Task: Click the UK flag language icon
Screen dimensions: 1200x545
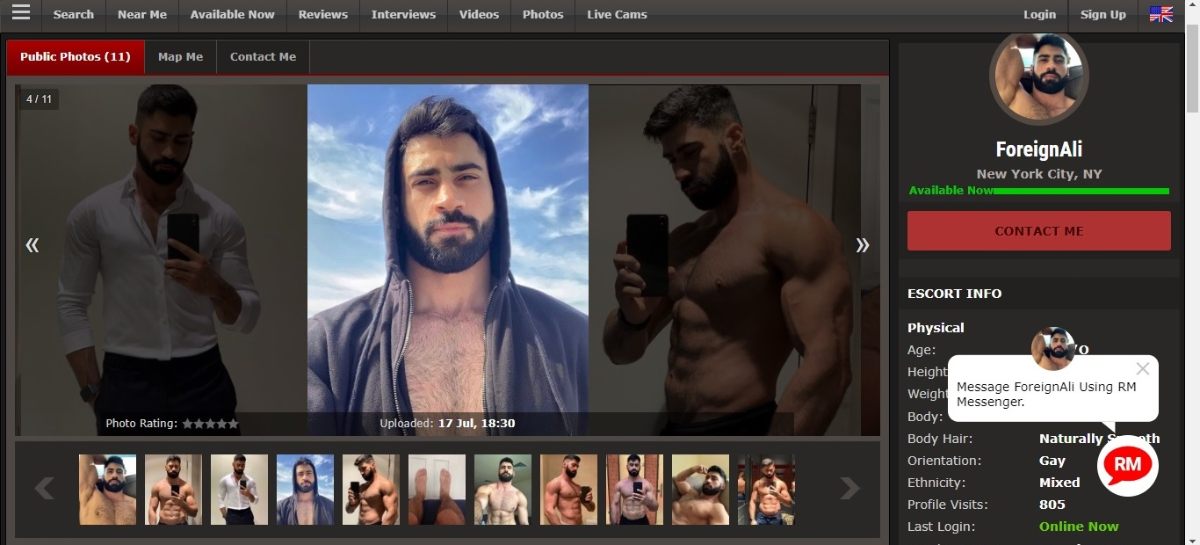Action: coord(1161,14)
